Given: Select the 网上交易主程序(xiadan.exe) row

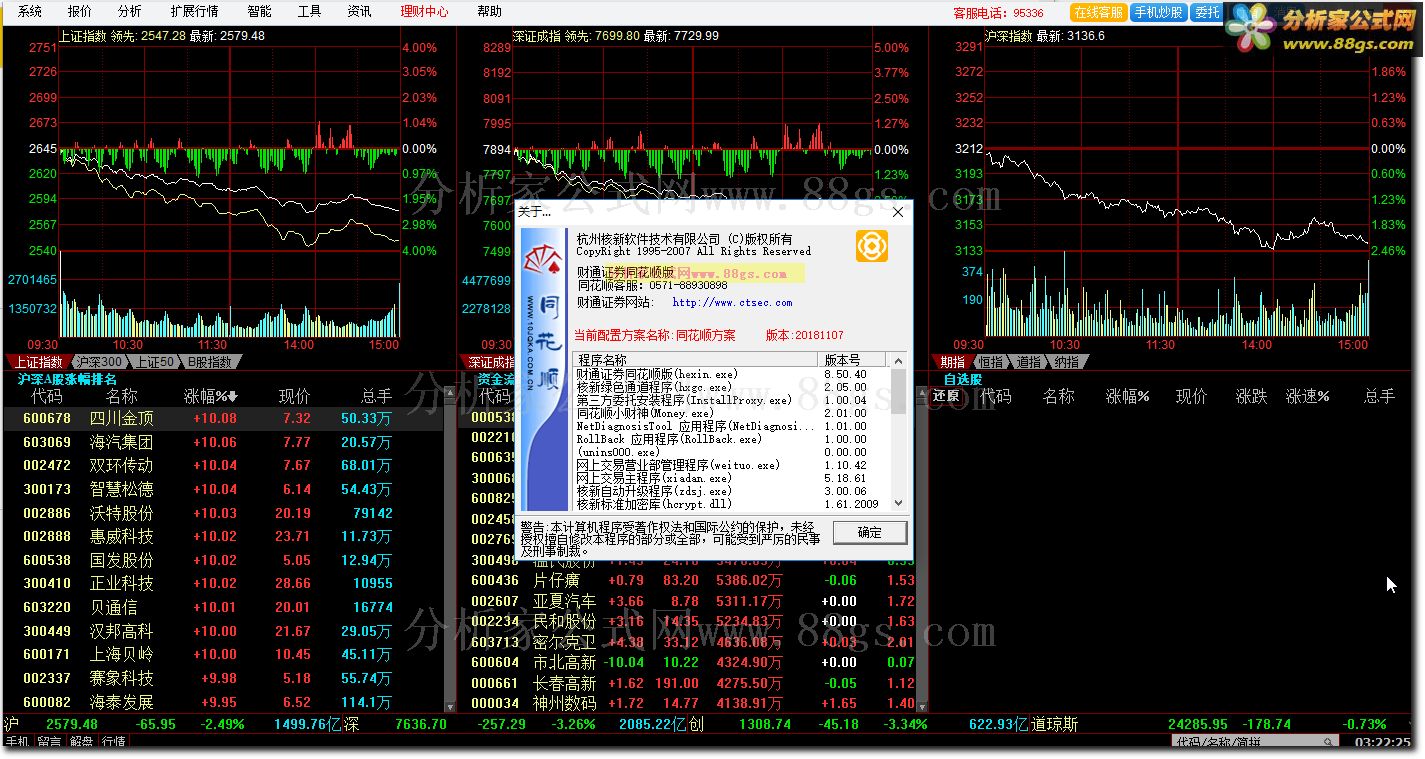Looking at the screenshot, I should [731, 478].
